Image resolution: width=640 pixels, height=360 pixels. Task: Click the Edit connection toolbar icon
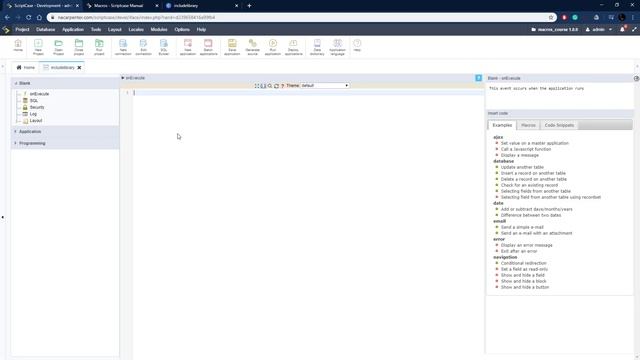(x=143, y=47)
